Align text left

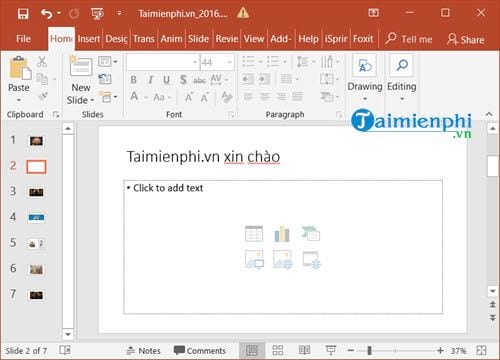pos(248,97)
